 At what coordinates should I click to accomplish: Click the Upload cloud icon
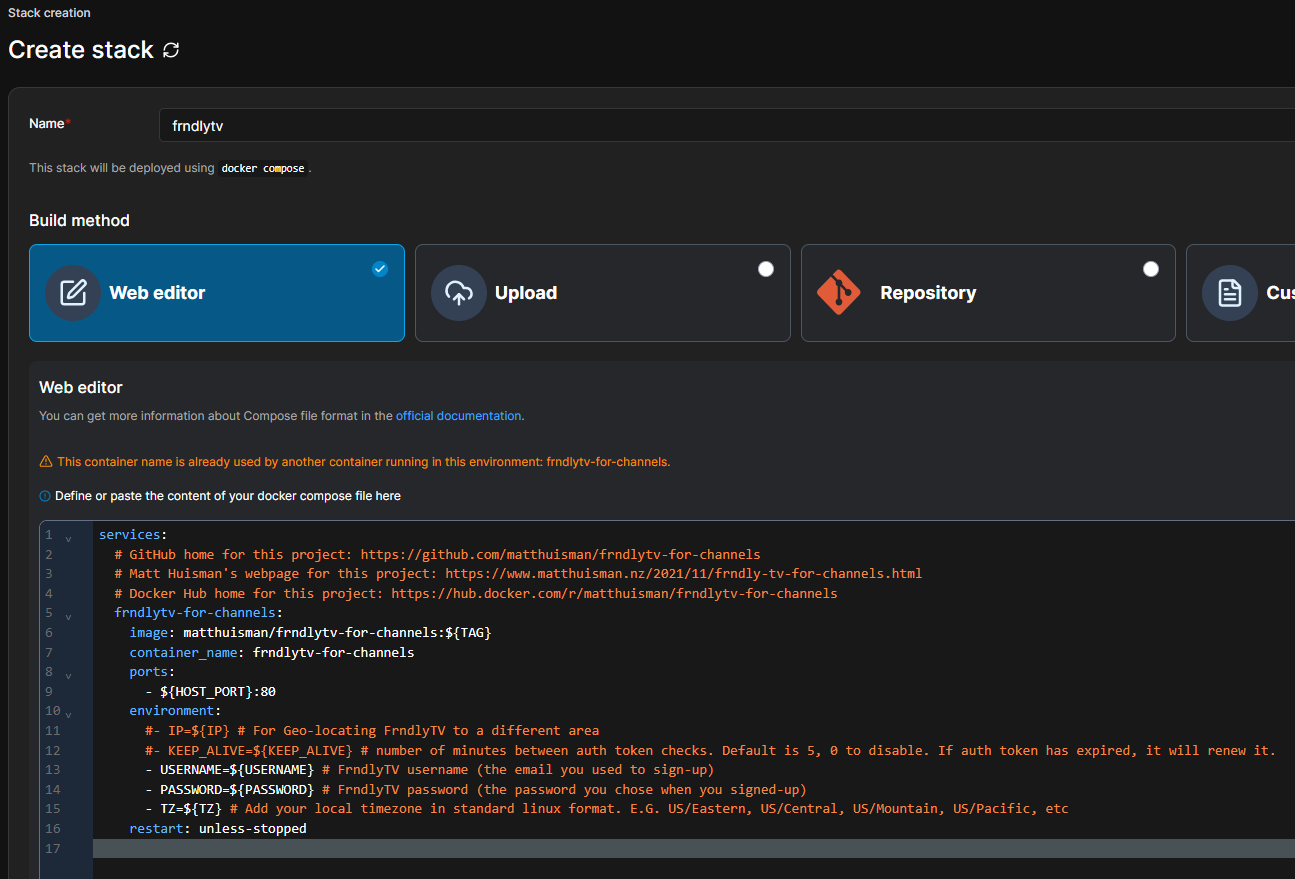click(x=459, y=293)
